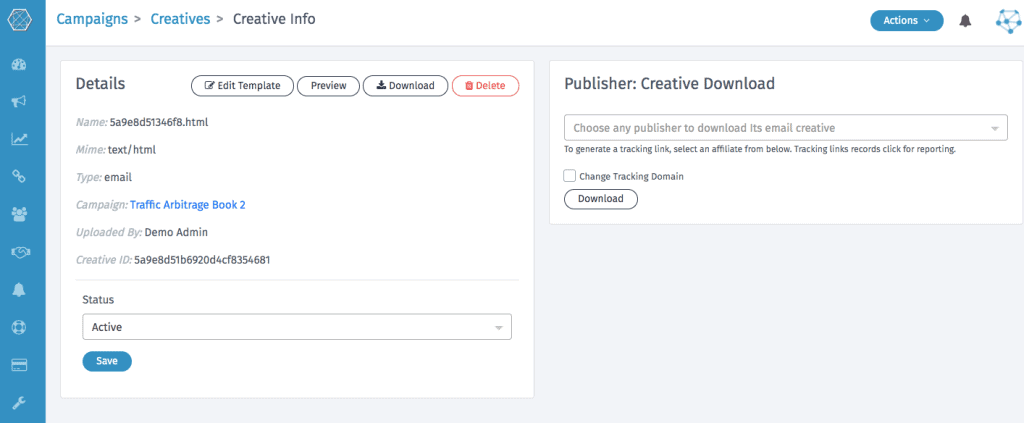Viewport: 1024px width, 423px height.
Task: Click the hexagon logo at top left
Action: point(21,20)
